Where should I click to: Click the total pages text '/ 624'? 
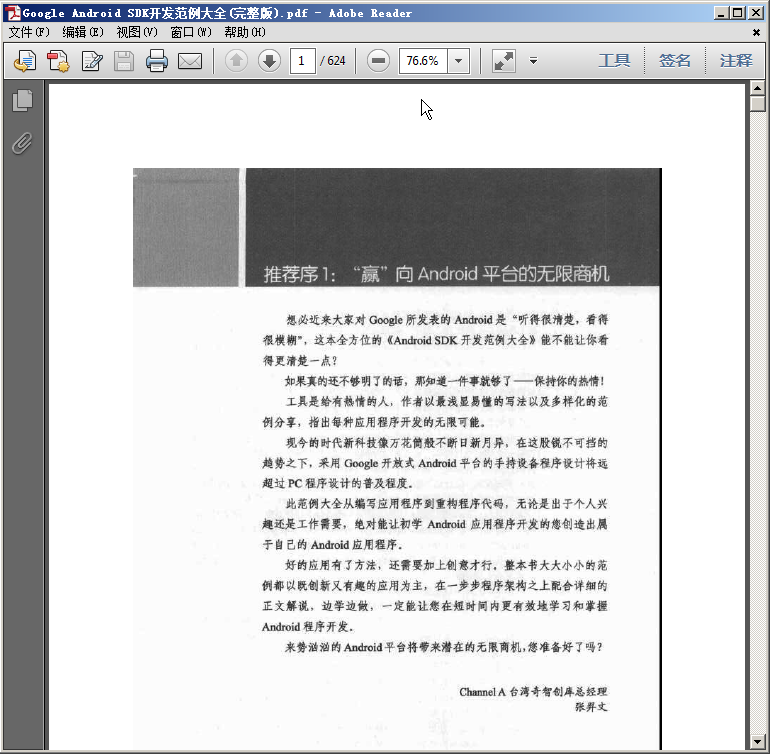(333, 61)
